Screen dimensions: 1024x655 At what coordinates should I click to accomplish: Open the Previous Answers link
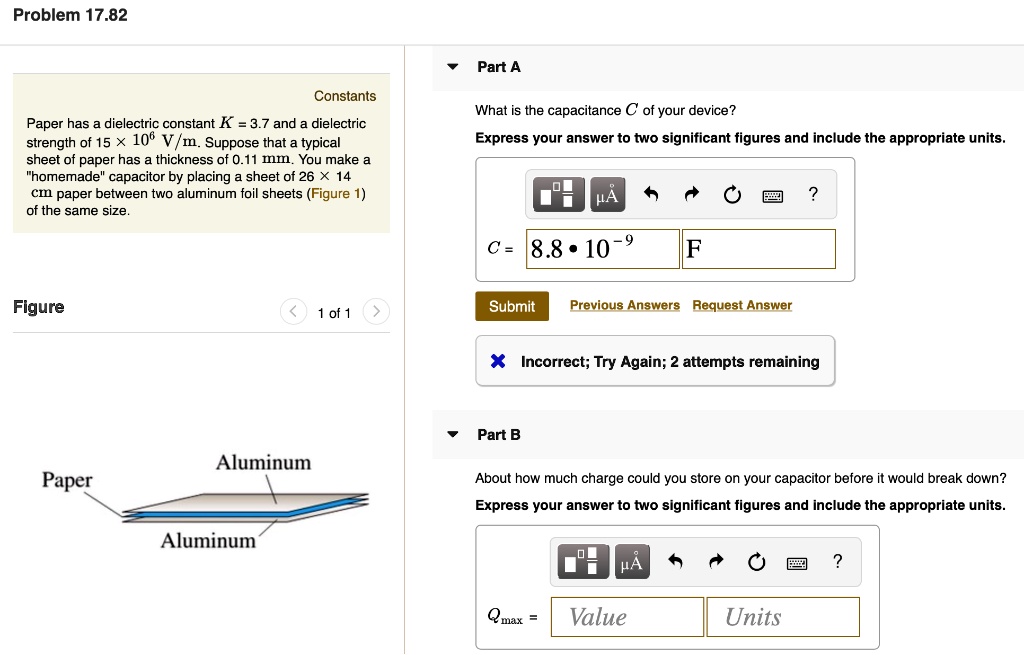pyautogui.click(x=624, y=305)
